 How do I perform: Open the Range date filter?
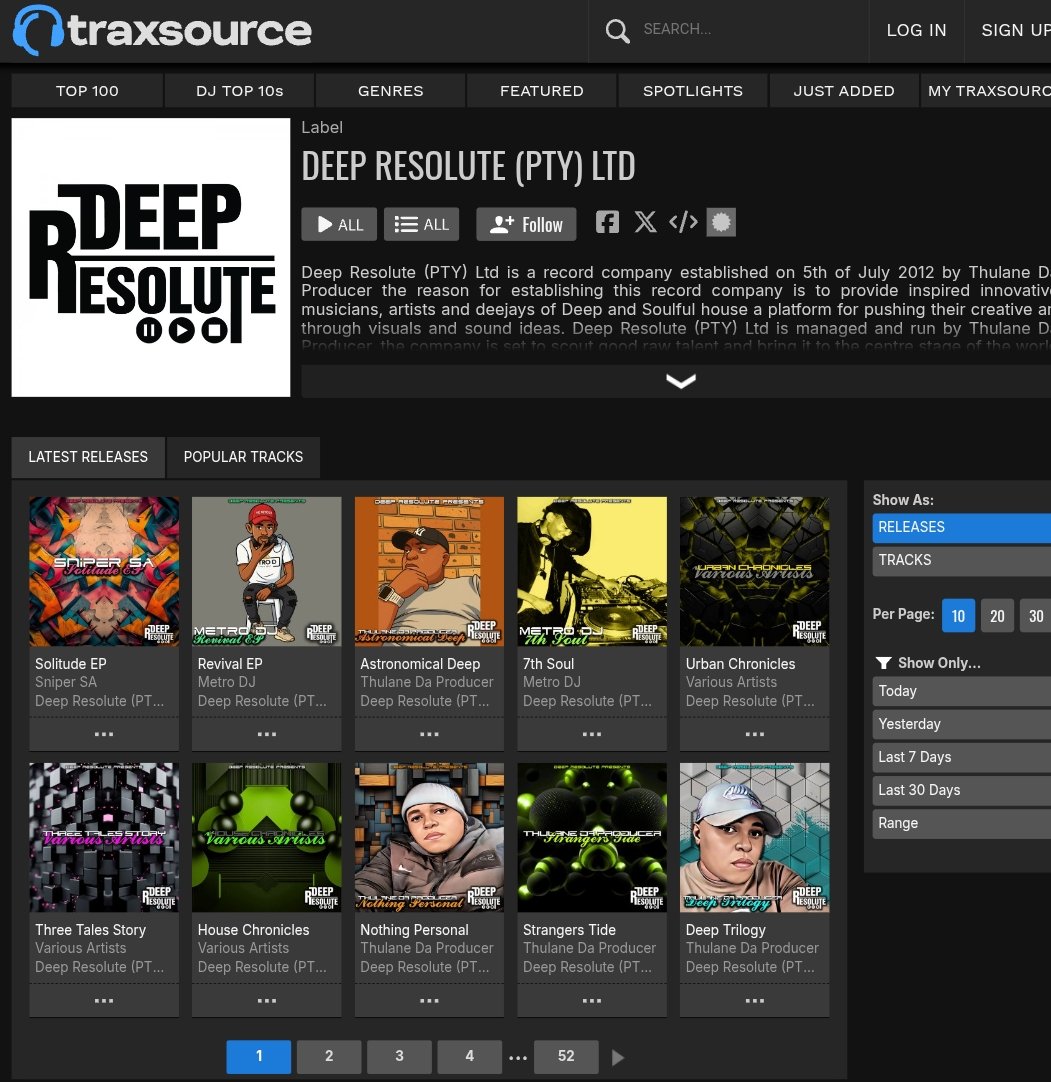tap(961, 824)
